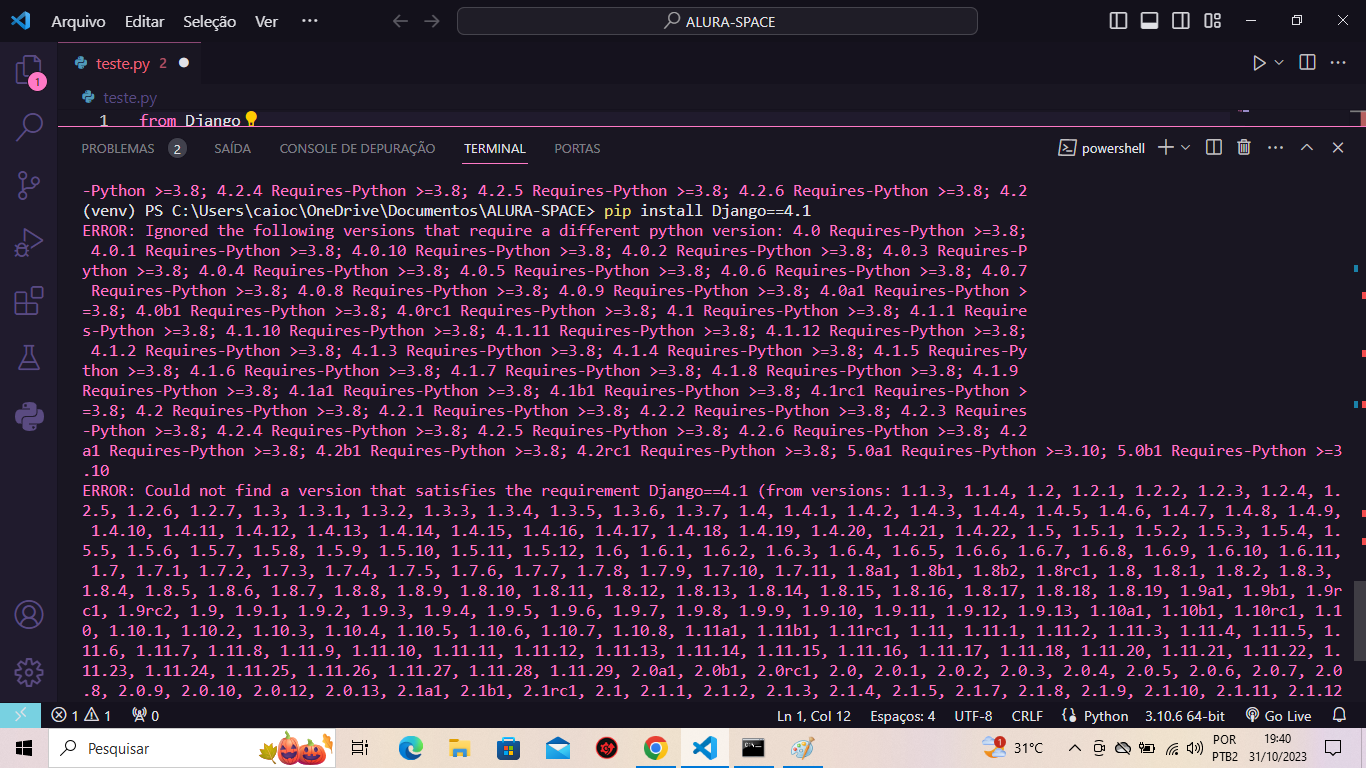This screenshot has width=1366, height=768.
Task: Change encoding via UTF-8 status item
Action: coord(973,716)
